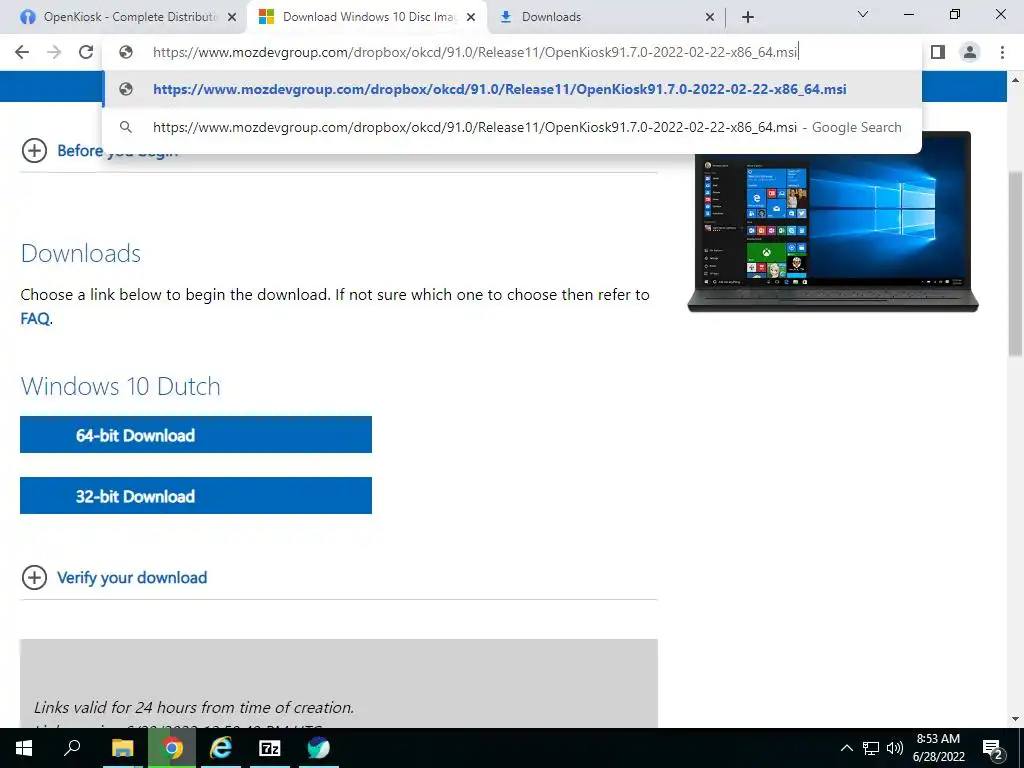The width and height of the screenshot is (1024, 768).
Task: Start the 32-bit Download
Action: tap(196, 496)
